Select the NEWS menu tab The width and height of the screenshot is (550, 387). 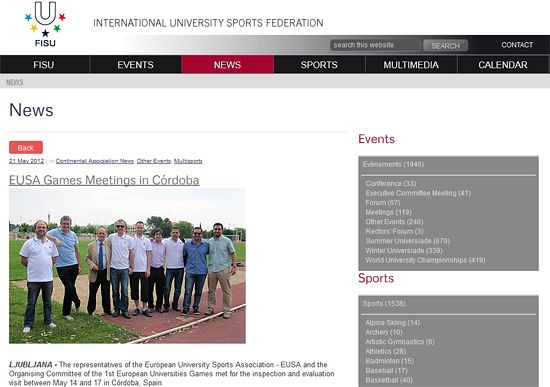228,65
